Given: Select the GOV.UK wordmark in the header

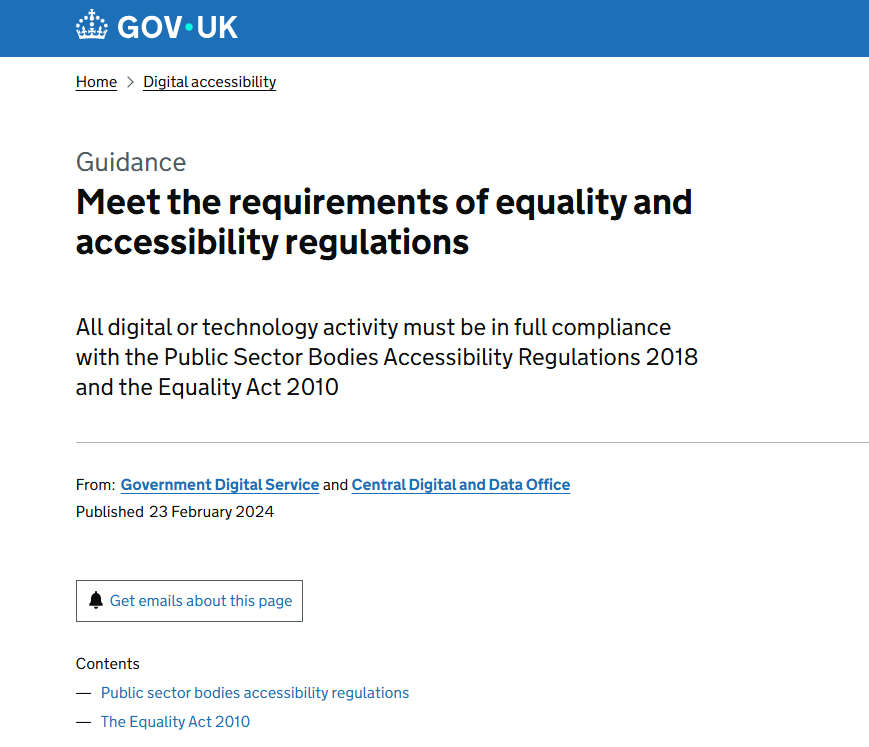Looking at the screenshot, I should click(x=177, y=27).
